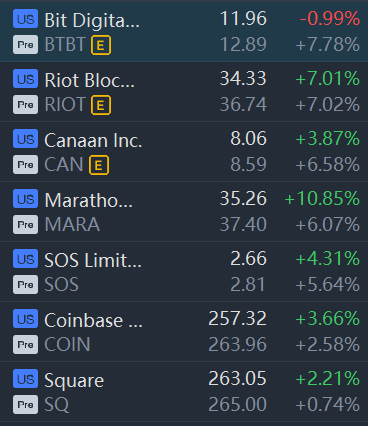Open the SOS Limited stock entry

coord(184,272)
